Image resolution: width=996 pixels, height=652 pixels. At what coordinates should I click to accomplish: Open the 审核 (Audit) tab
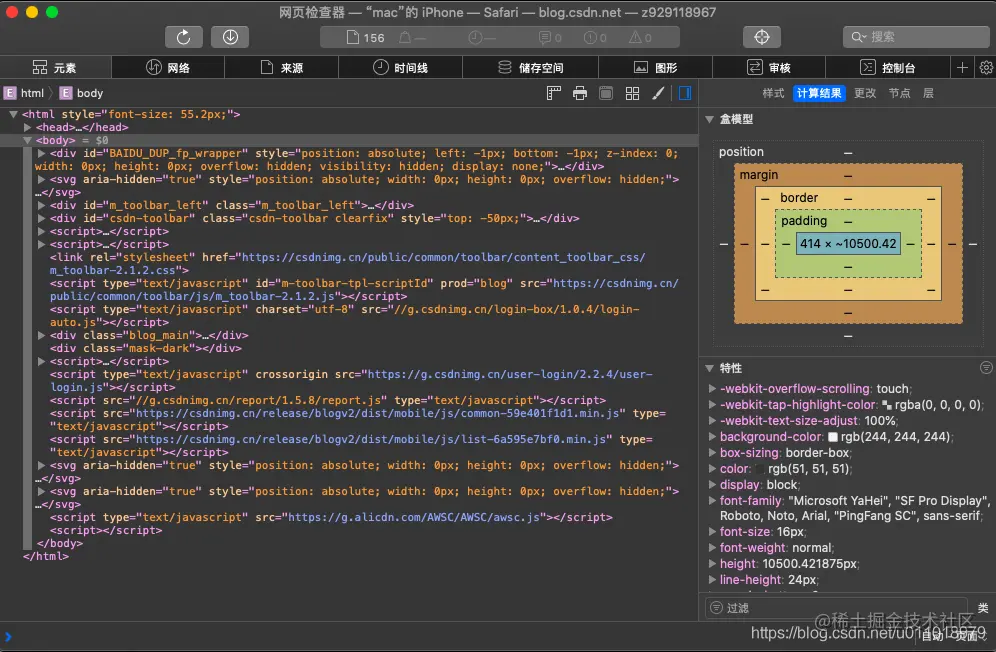769,67
